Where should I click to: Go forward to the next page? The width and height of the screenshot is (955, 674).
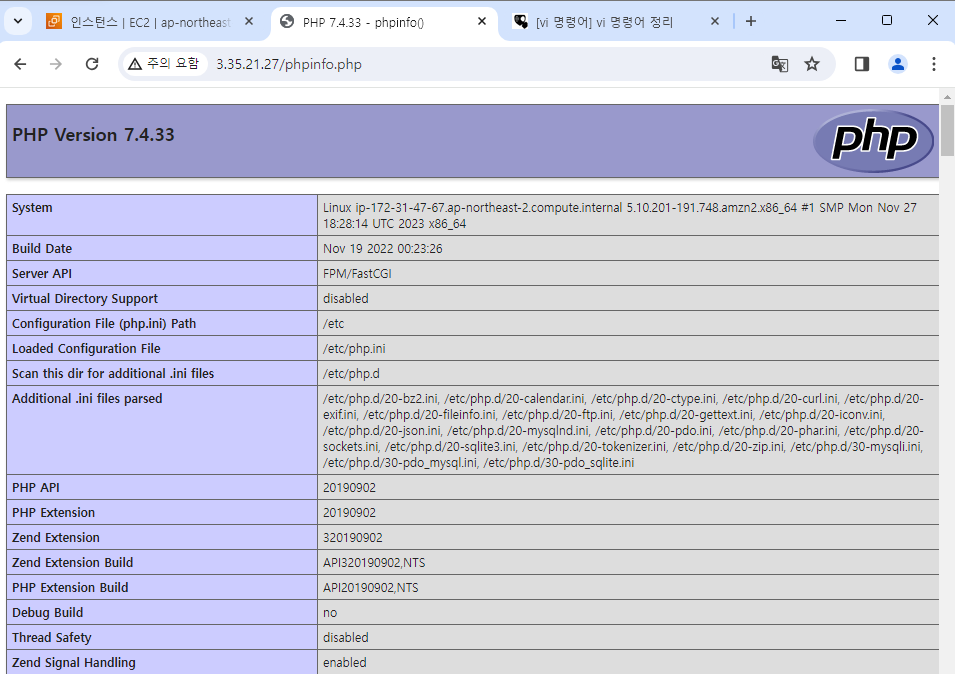tap(55, 64)
